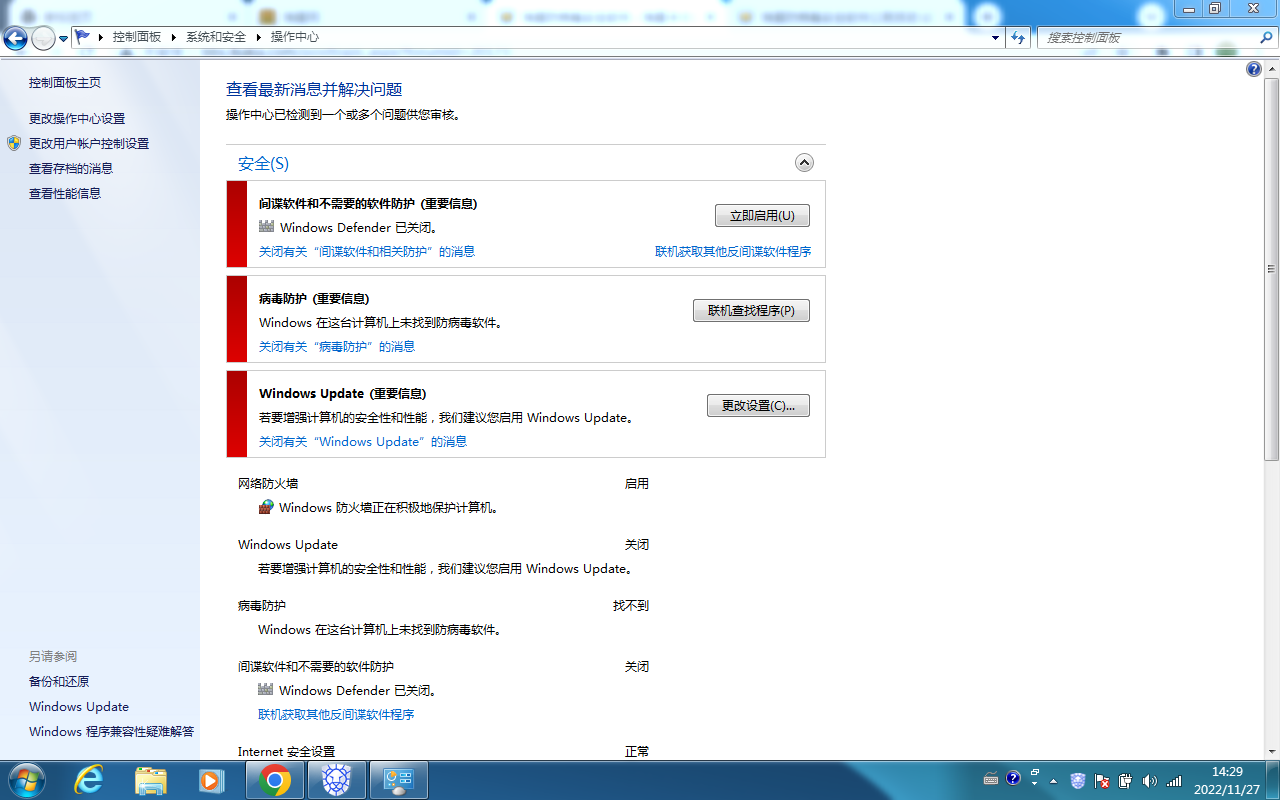
Task: Turn off messages about Windows Update
Action: click(363, 442)
